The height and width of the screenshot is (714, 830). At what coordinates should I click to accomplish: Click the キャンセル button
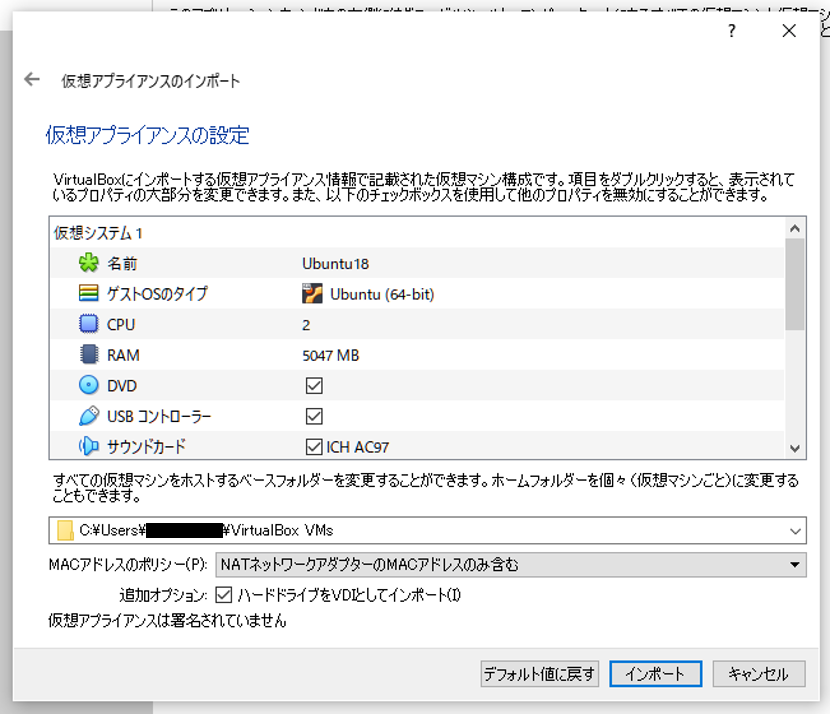759,674
